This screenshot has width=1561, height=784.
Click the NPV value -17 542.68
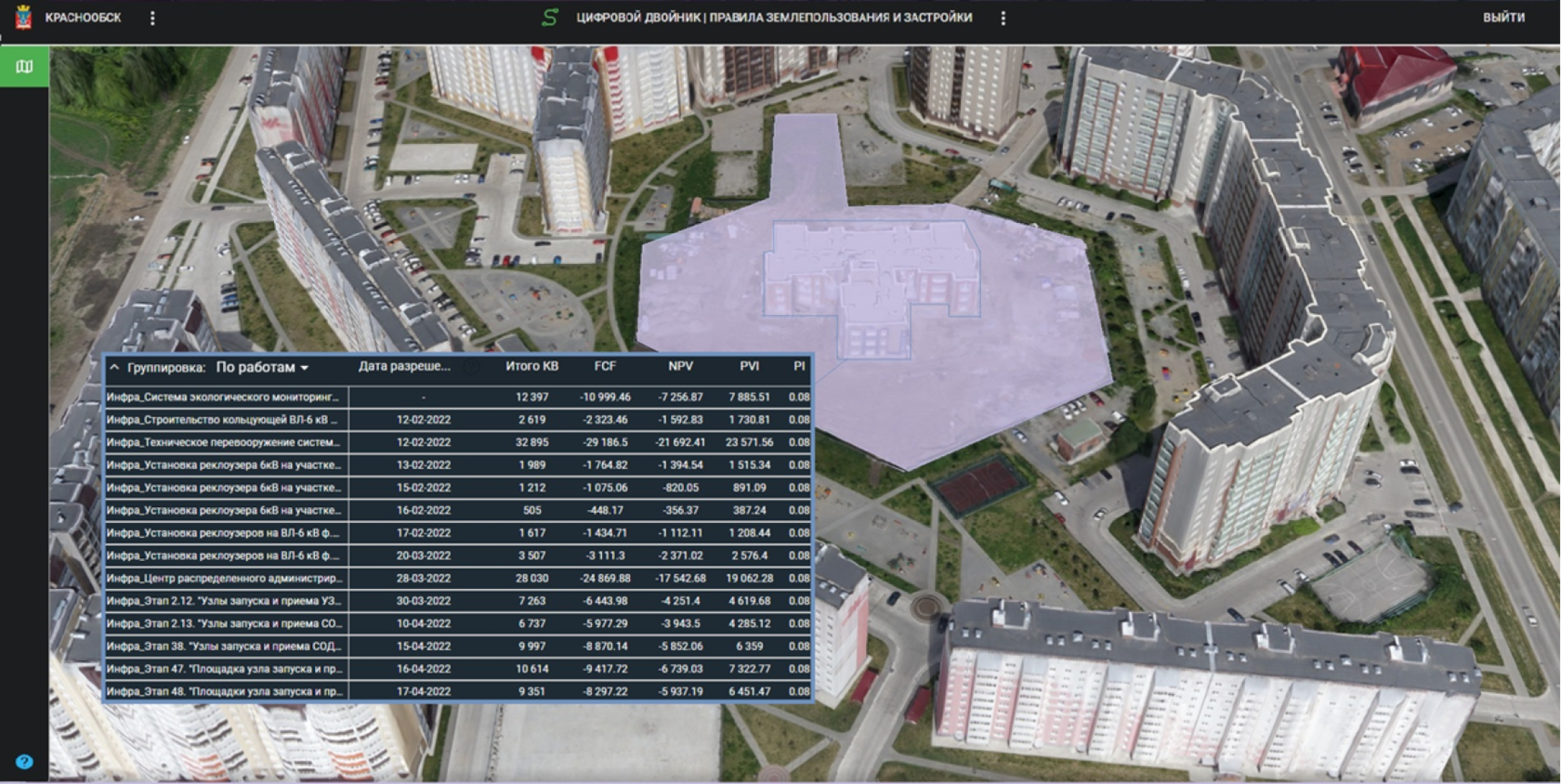(680, 578)
